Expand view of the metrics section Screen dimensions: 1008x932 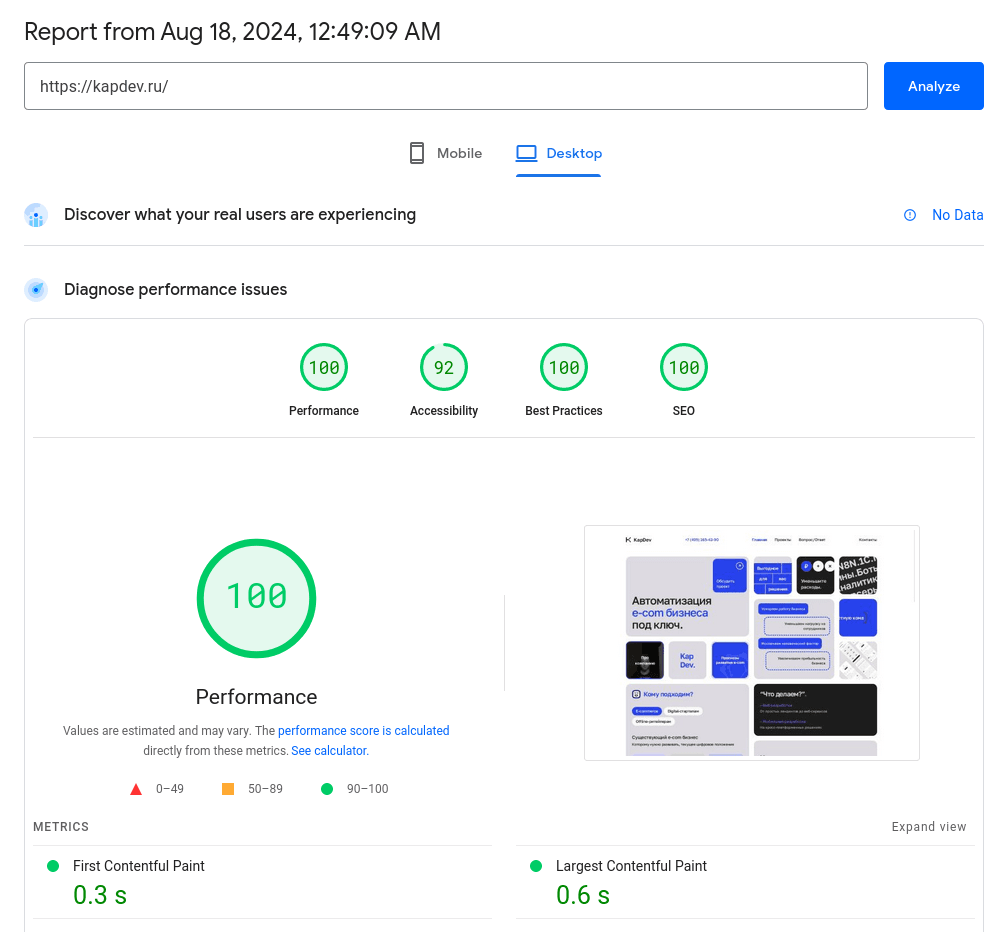pyautogui.click(x=929, y=827)
